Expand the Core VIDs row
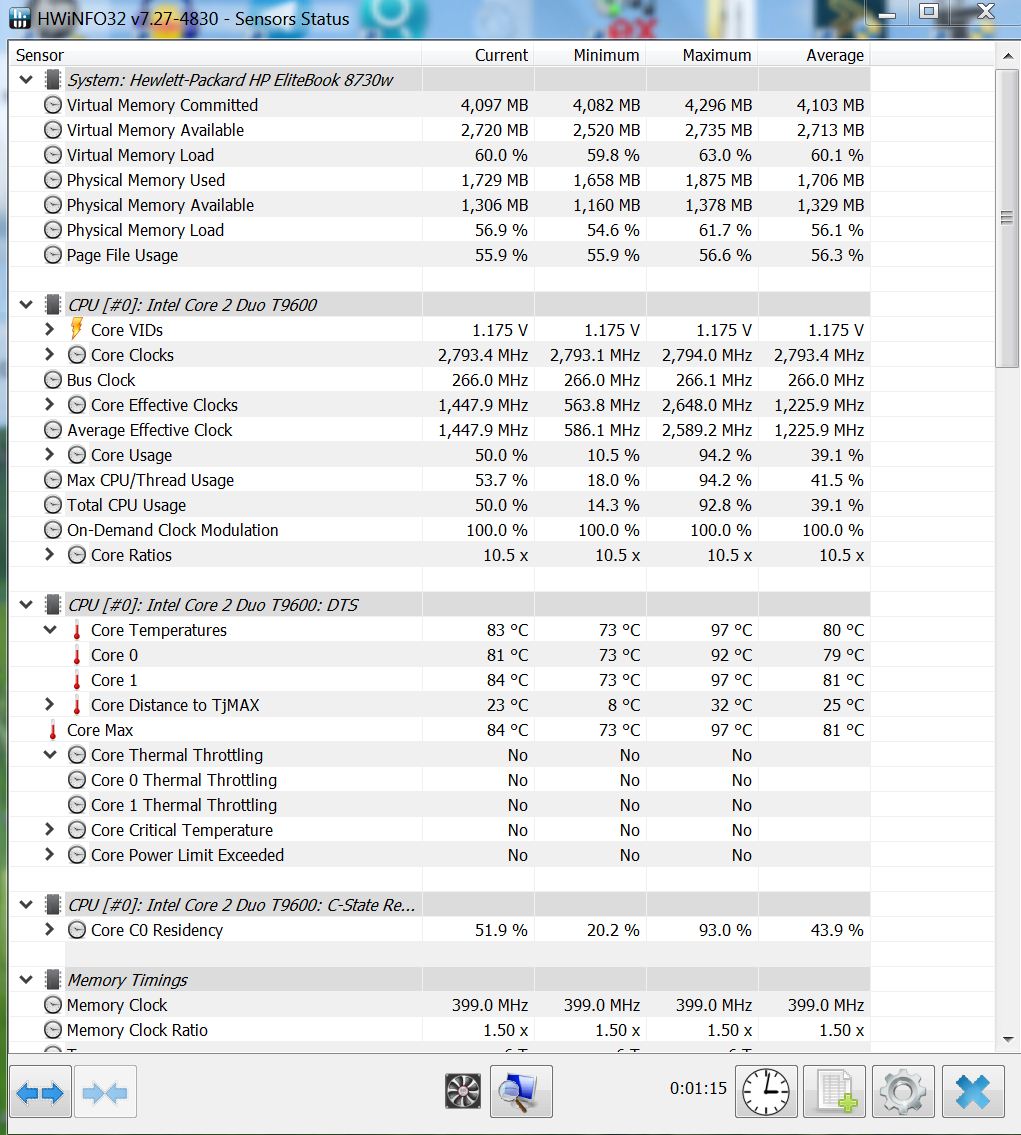The height and width of the screenshot is (1135, 1021). (x=49, y=329)
